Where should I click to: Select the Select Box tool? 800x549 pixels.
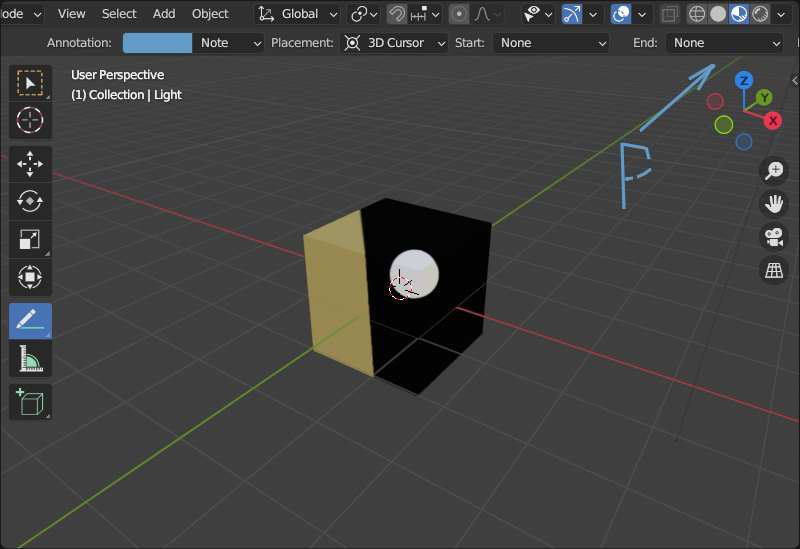(30, 83)
